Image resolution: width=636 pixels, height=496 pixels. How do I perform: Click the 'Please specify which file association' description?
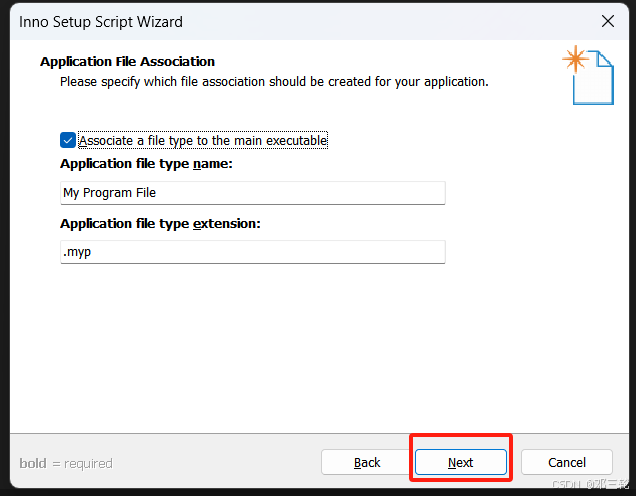(x=274, y=82)
